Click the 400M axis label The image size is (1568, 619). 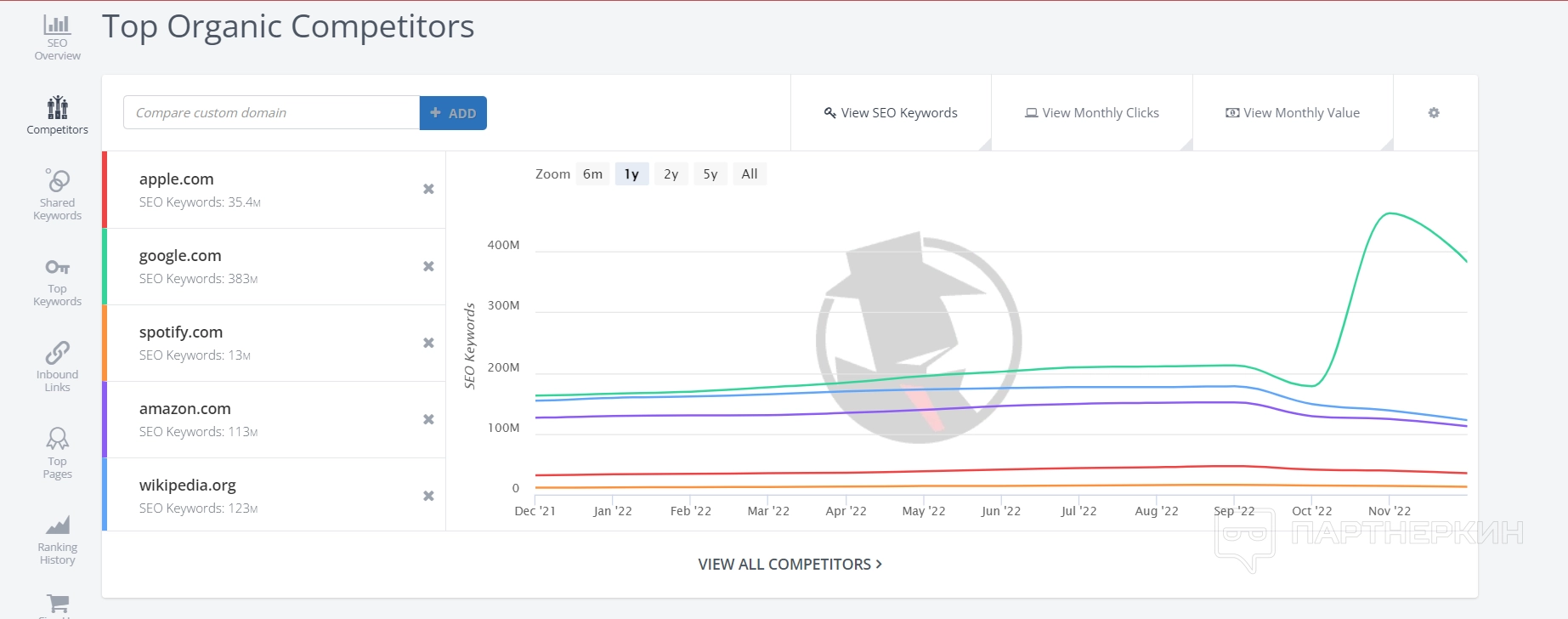coord(503,245)
